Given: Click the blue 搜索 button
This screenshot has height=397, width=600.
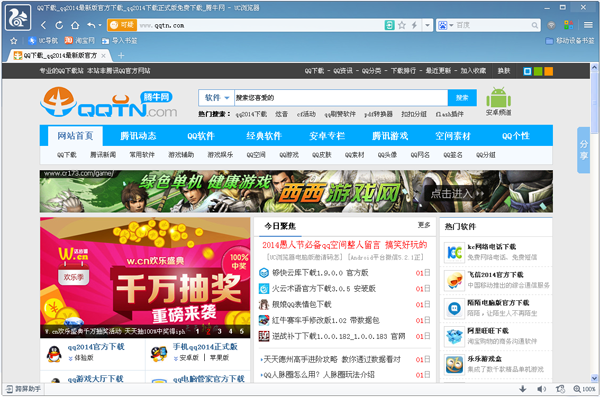Looking at the screenshot, I should (x=462, y=98).
